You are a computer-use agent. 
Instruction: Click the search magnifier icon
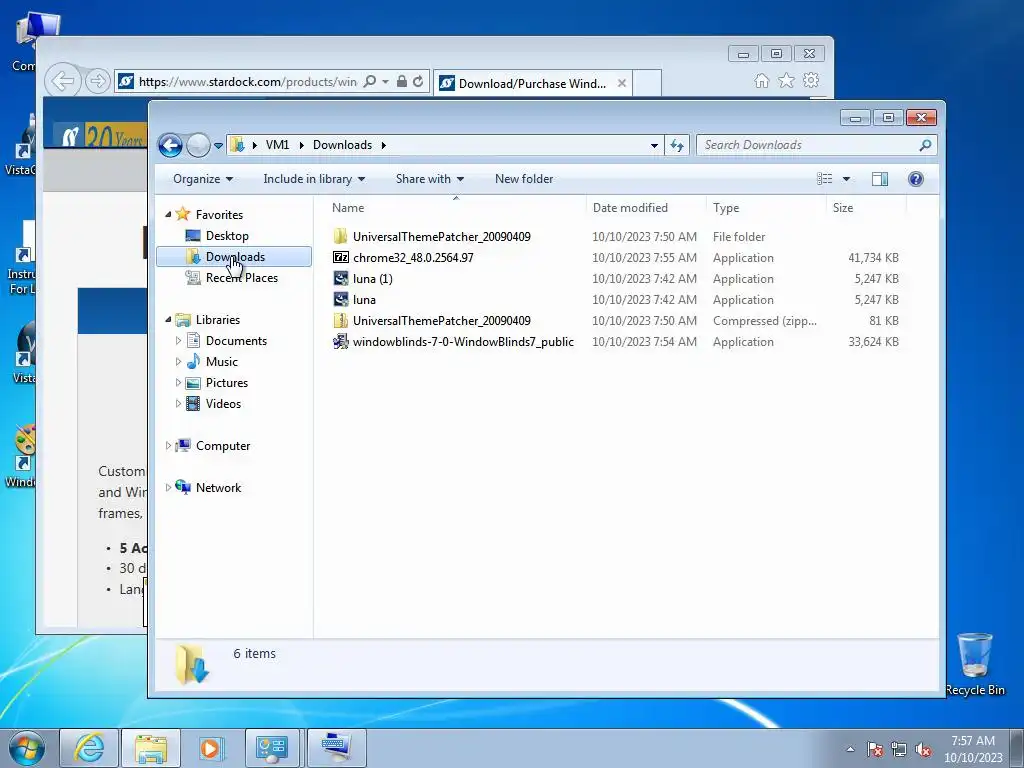pos(925,145)
